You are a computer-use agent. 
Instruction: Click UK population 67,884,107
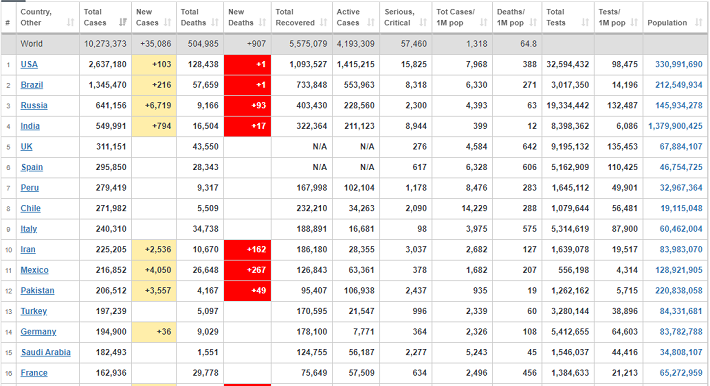coord(681,146)
